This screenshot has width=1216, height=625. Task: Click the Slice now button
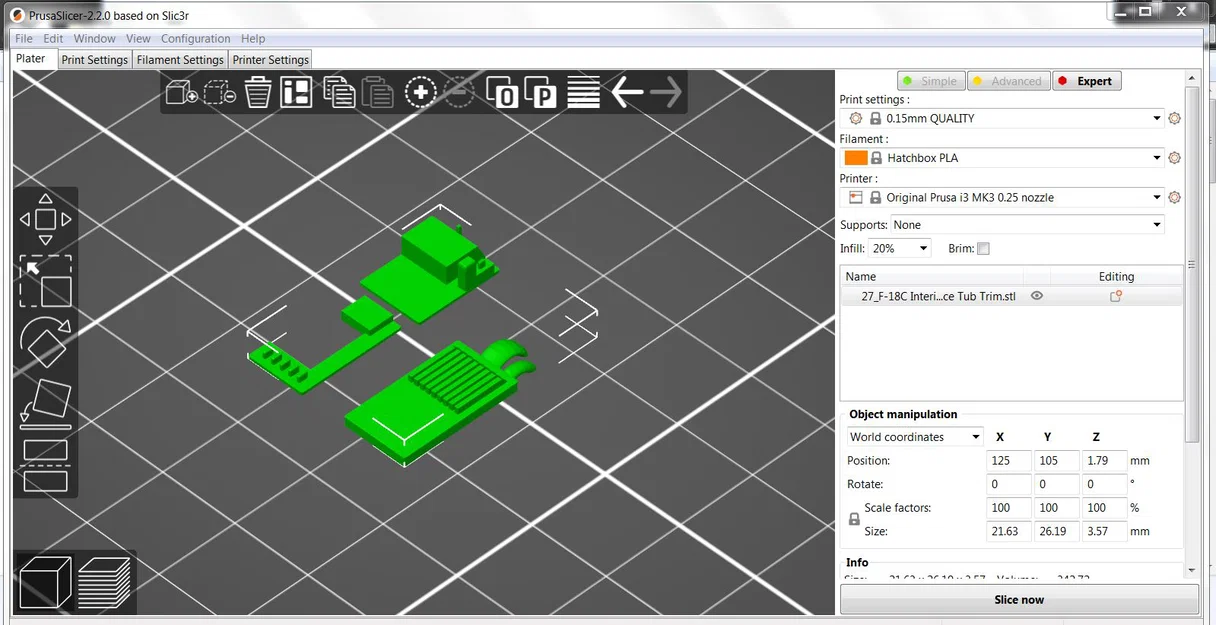click(1019, 600)
